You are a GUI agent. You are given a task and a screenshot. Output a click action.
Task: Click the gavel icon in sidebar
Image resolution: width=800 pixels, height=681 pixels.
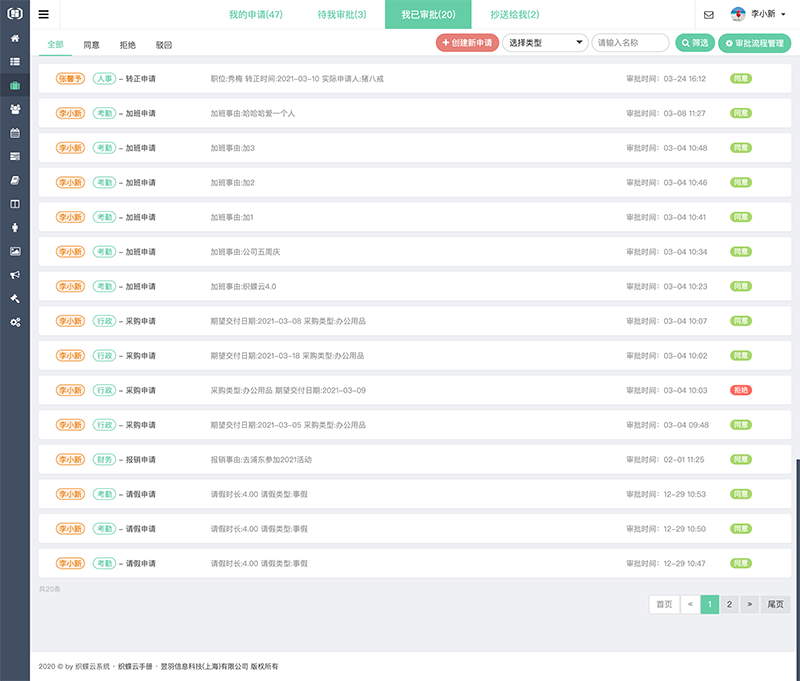[15, 298]
